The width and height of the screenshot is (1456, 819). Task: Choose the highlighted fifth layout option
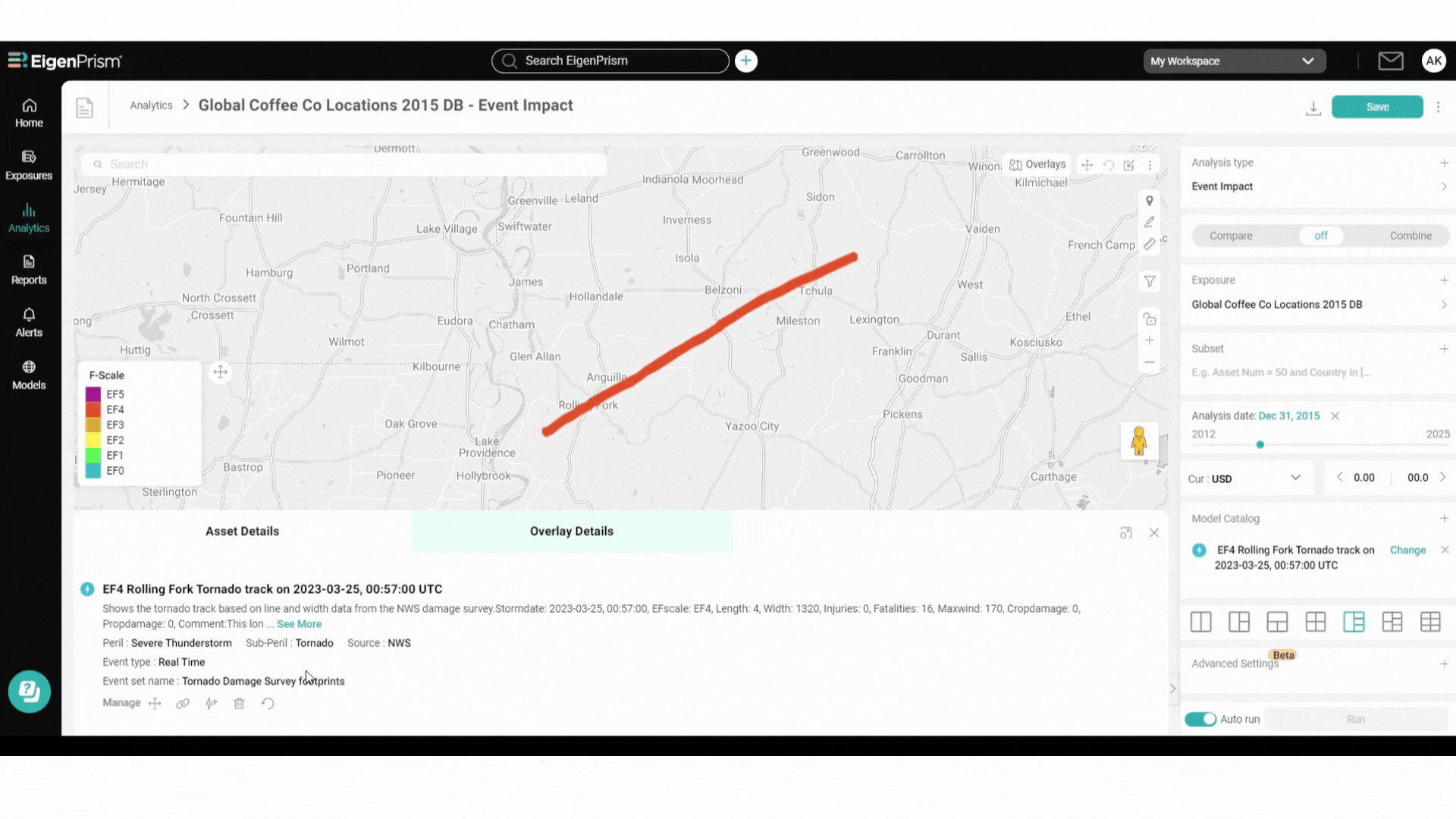pyautogui.click(x=1354, y=622)
